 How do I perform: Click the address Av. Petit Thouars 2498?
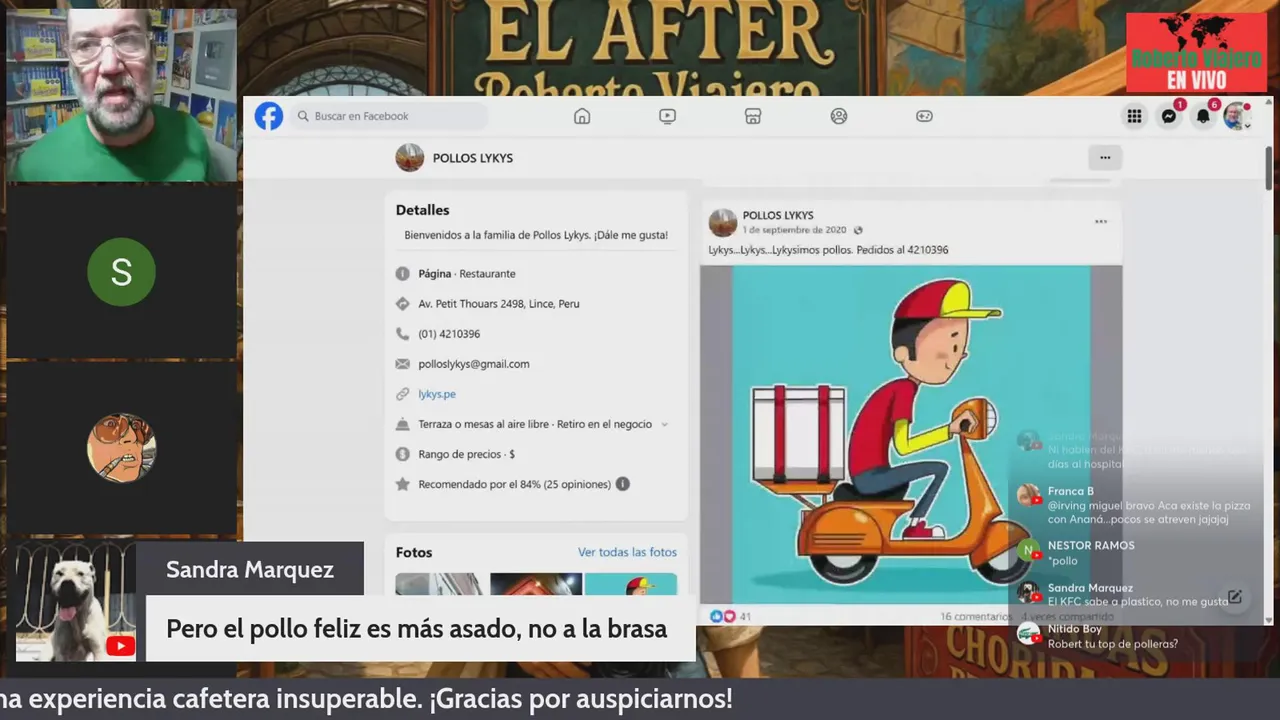(499, 304)
